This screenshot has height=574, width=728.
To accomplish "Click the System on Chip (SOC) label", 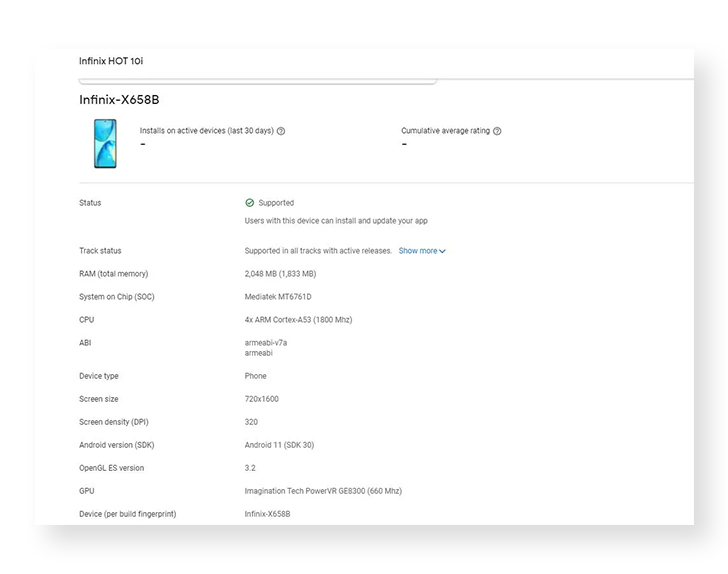I will click(x=117, y=297).
